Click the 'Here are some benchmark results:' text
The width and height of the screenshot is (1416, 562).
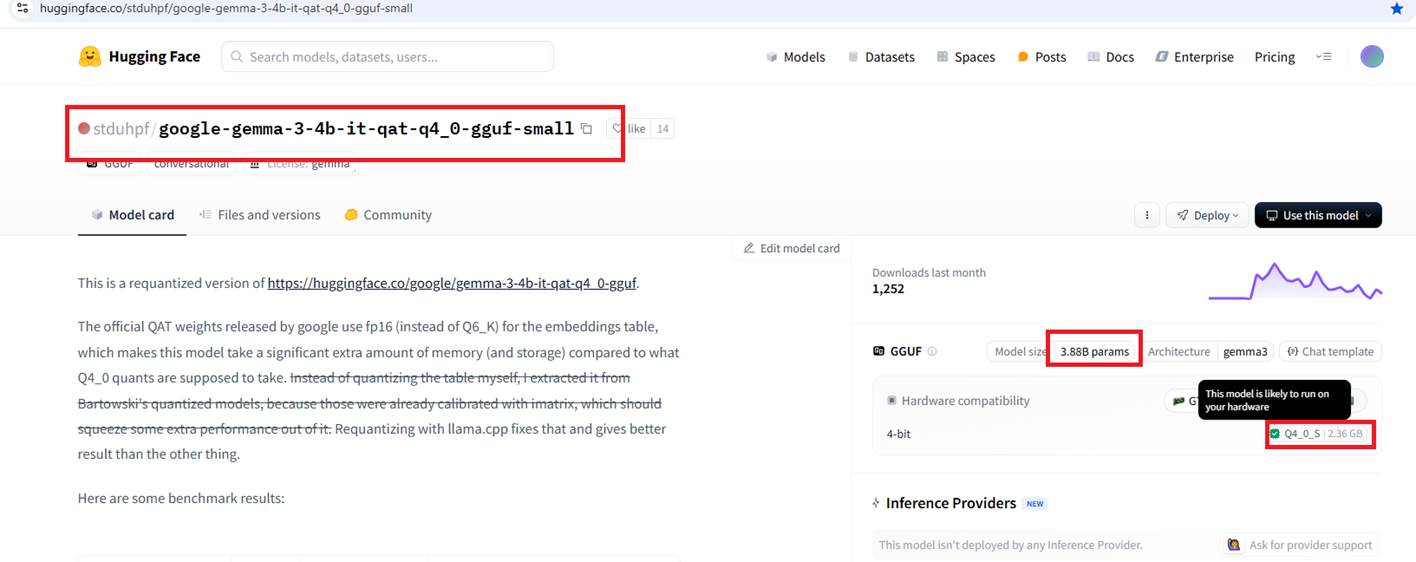(x=181, y=498)
